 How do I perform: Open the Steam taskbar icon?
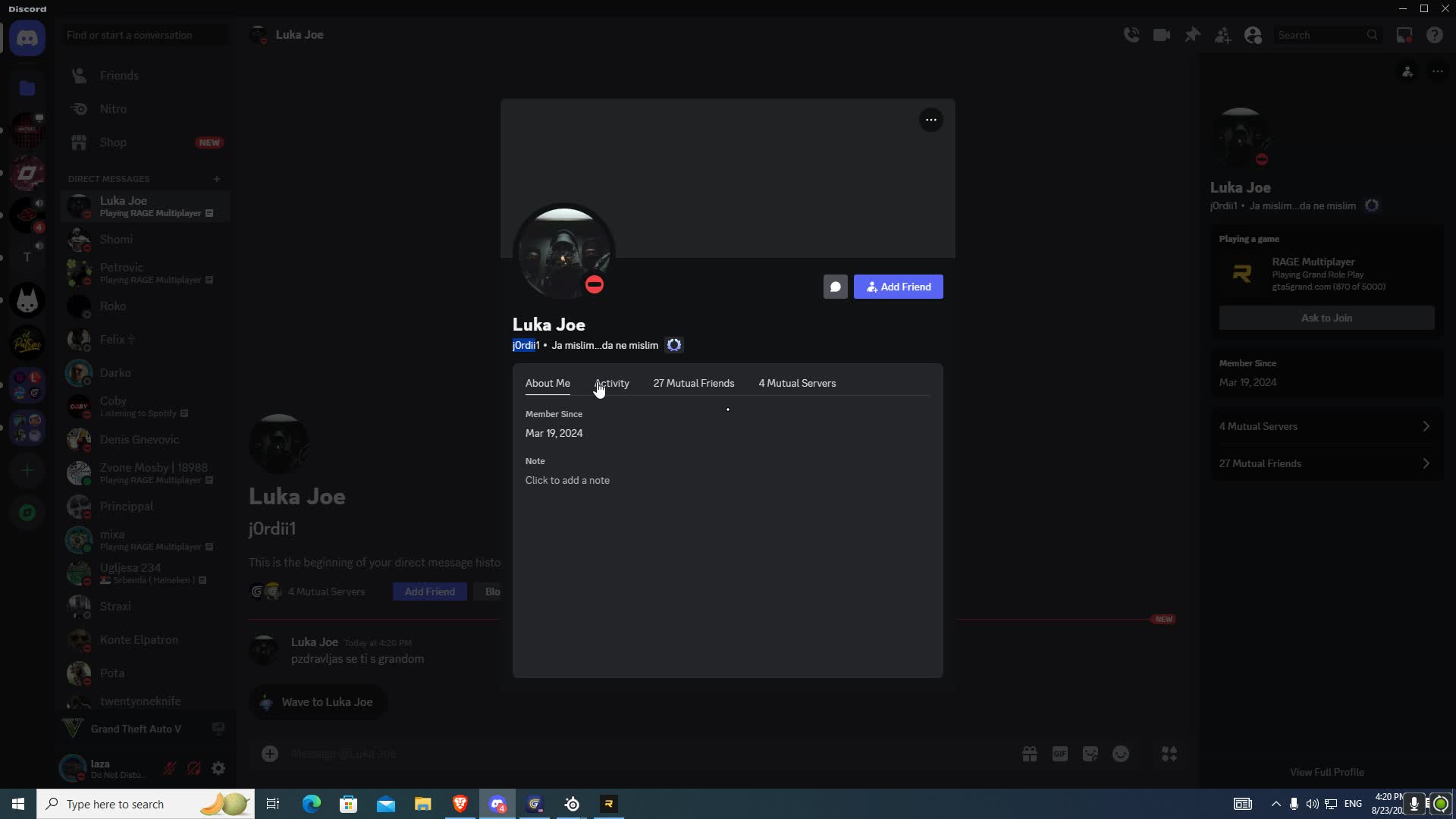coord(573,804)
